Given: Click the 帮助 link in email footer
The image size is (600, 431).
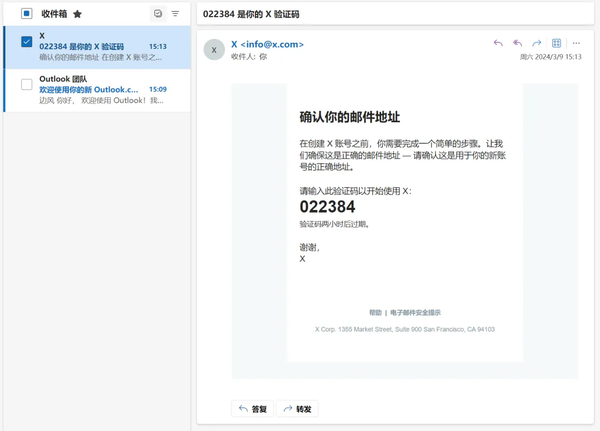Looking at the screenshot, I should pos(375,313).
